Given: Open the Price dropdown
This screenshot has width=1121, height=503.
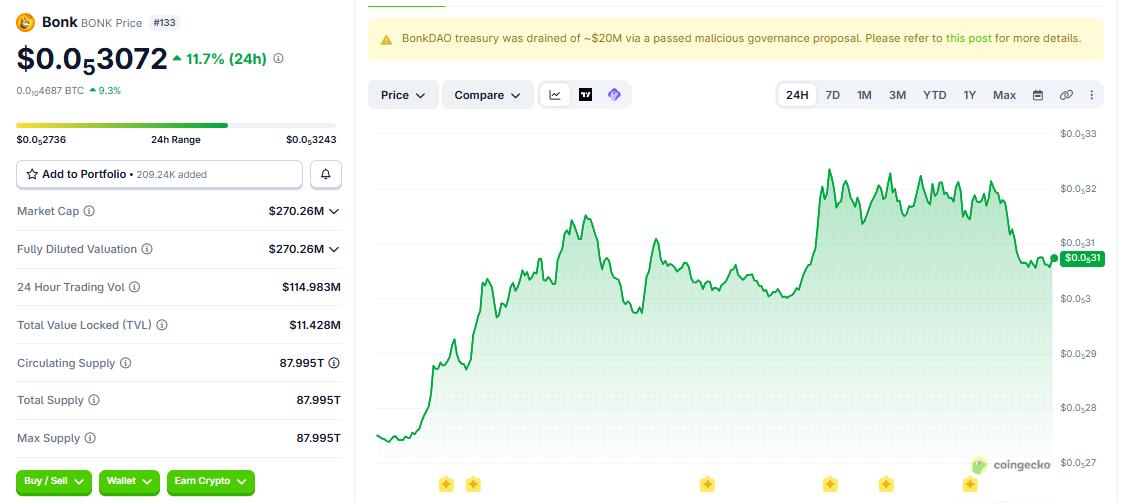Looking at the screenshot, I should 403,95.
